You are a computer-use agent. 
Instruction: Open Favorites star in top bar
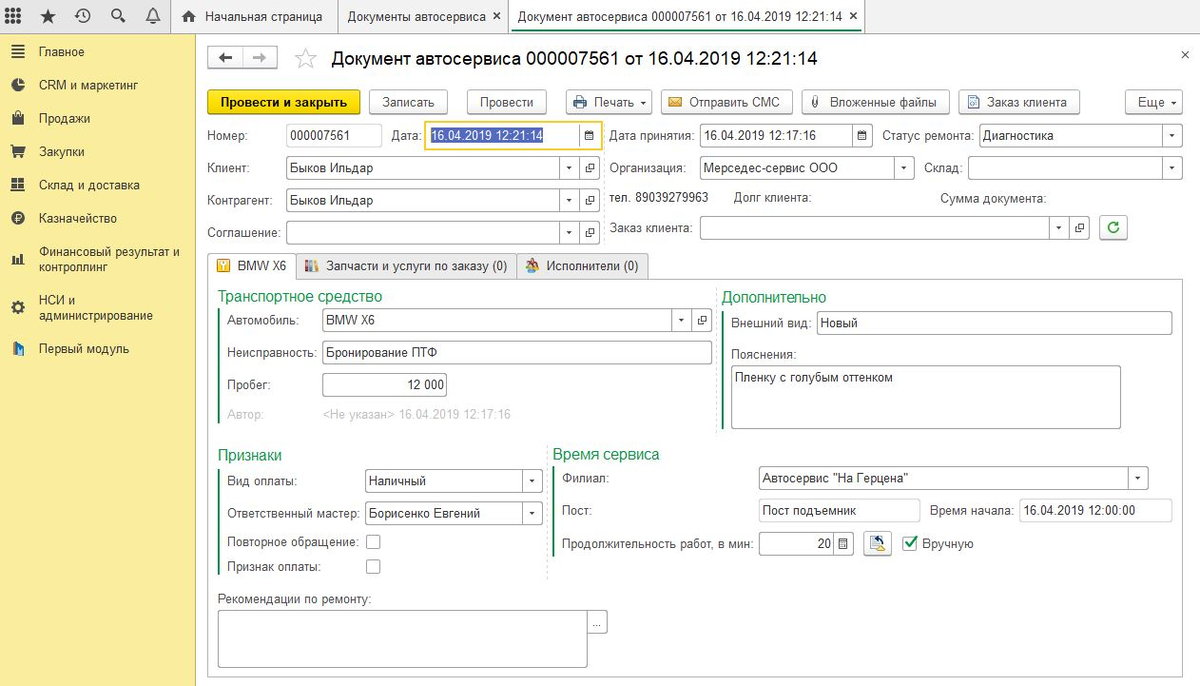[47, 17]
